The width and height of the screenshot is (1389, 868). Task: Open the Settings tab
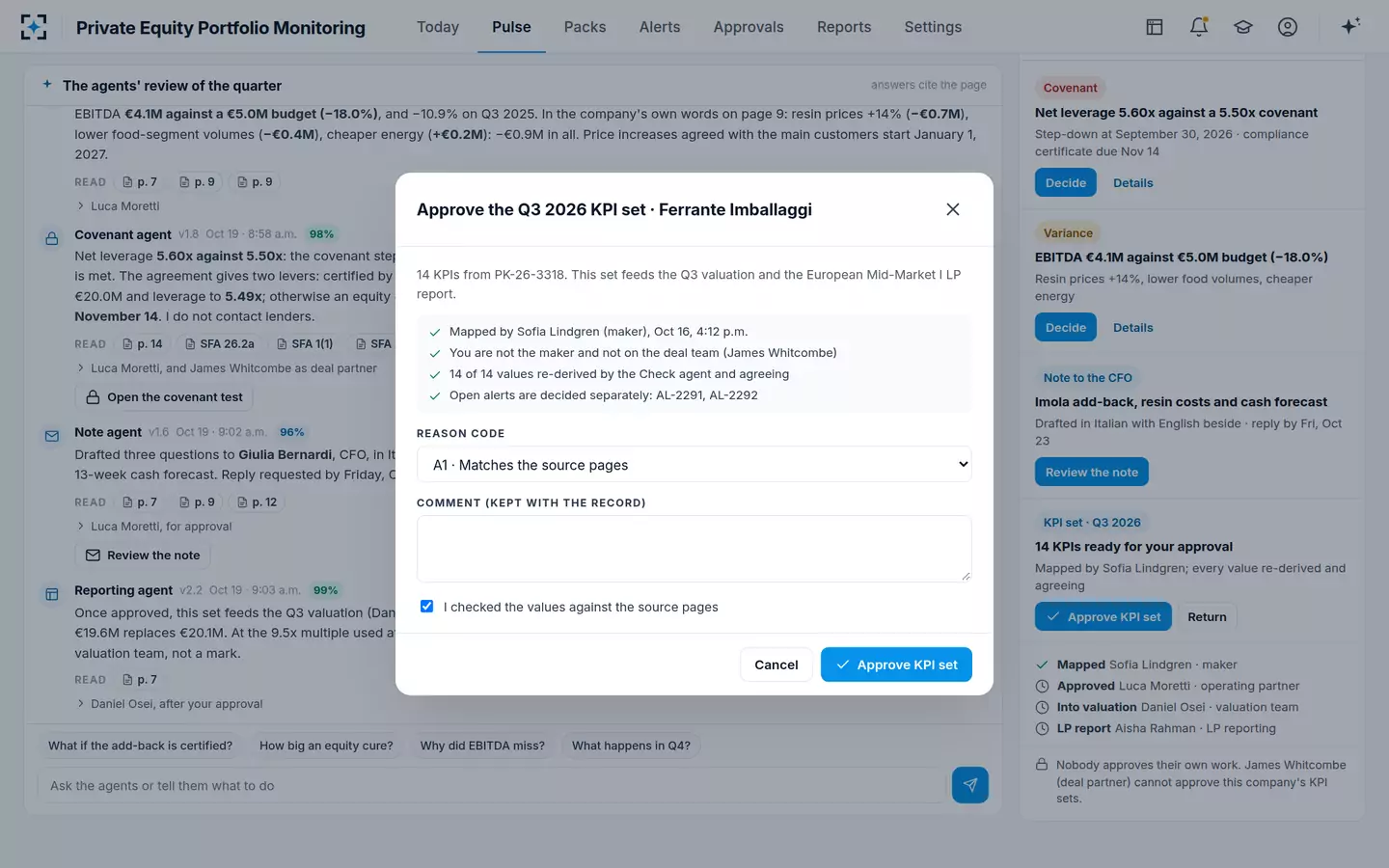tap(933, 27)
